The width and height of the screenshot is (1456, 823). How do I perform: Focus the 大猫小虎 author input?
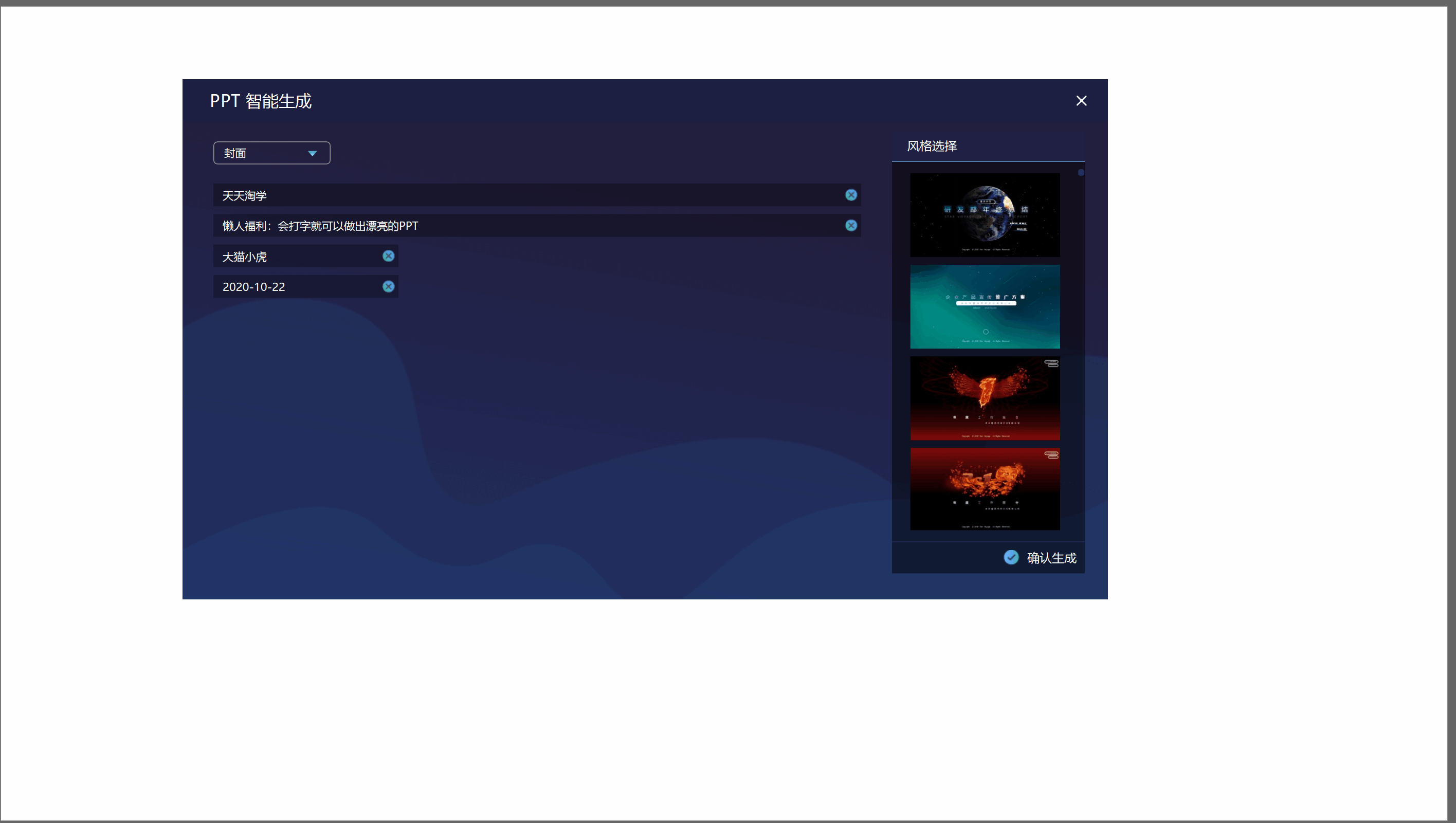pos(294,257)
